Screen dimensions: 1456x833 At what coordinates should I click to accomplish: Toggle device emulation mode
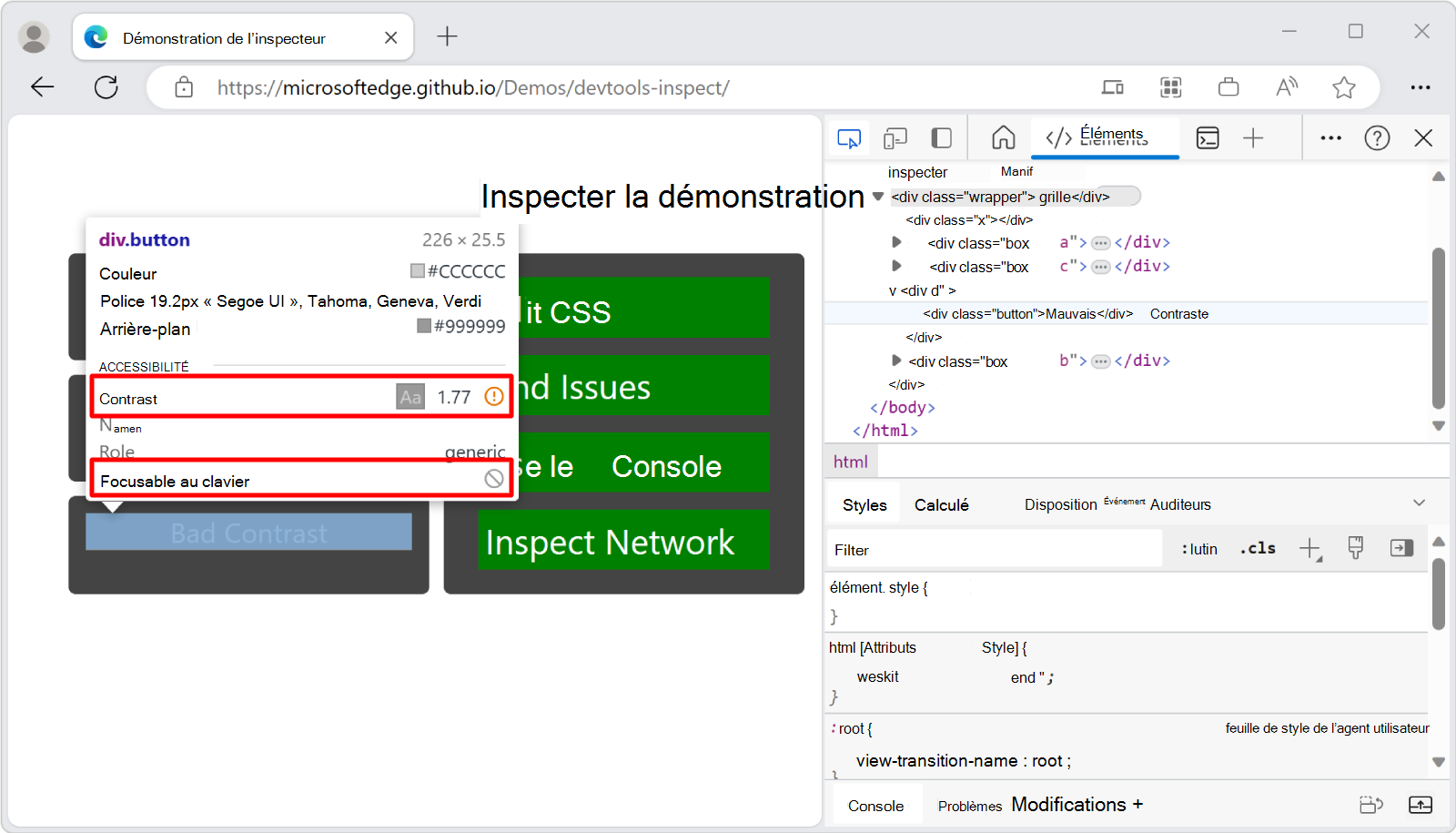click(895, 138)
